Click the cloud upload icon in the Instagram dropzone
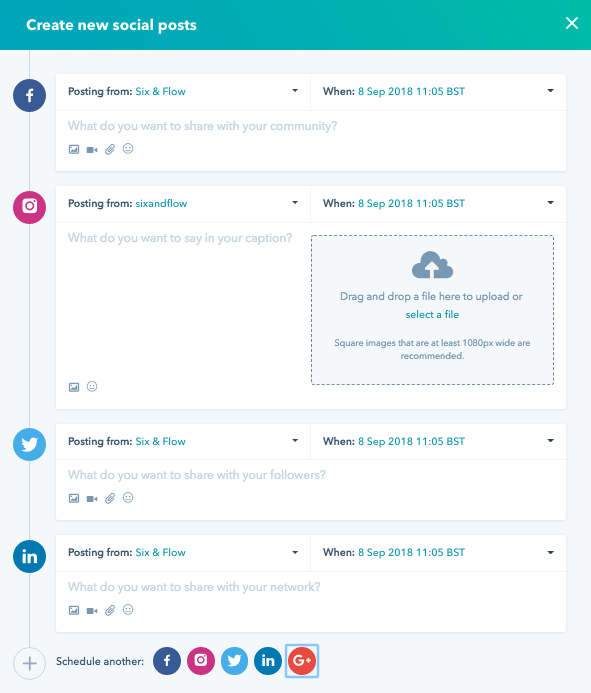The image size is (591, 693). 432,265
